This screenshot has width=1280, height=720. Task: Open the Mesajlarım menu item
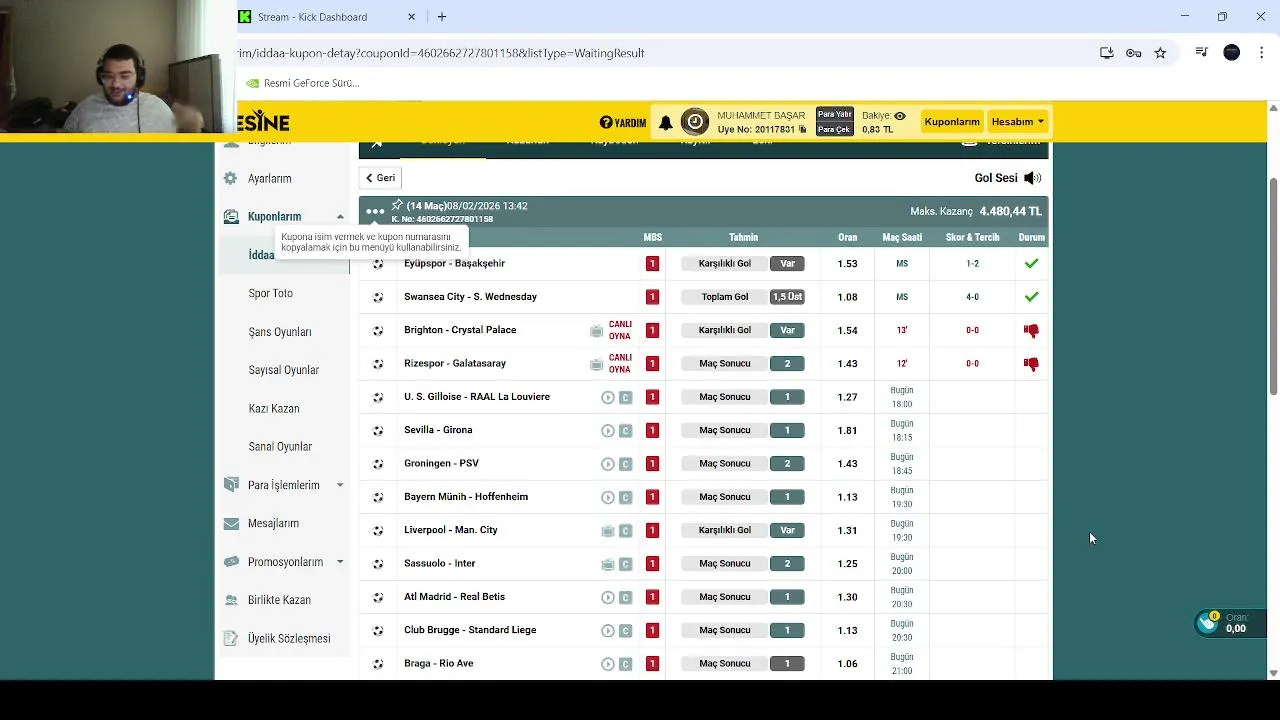coord(273,523)
